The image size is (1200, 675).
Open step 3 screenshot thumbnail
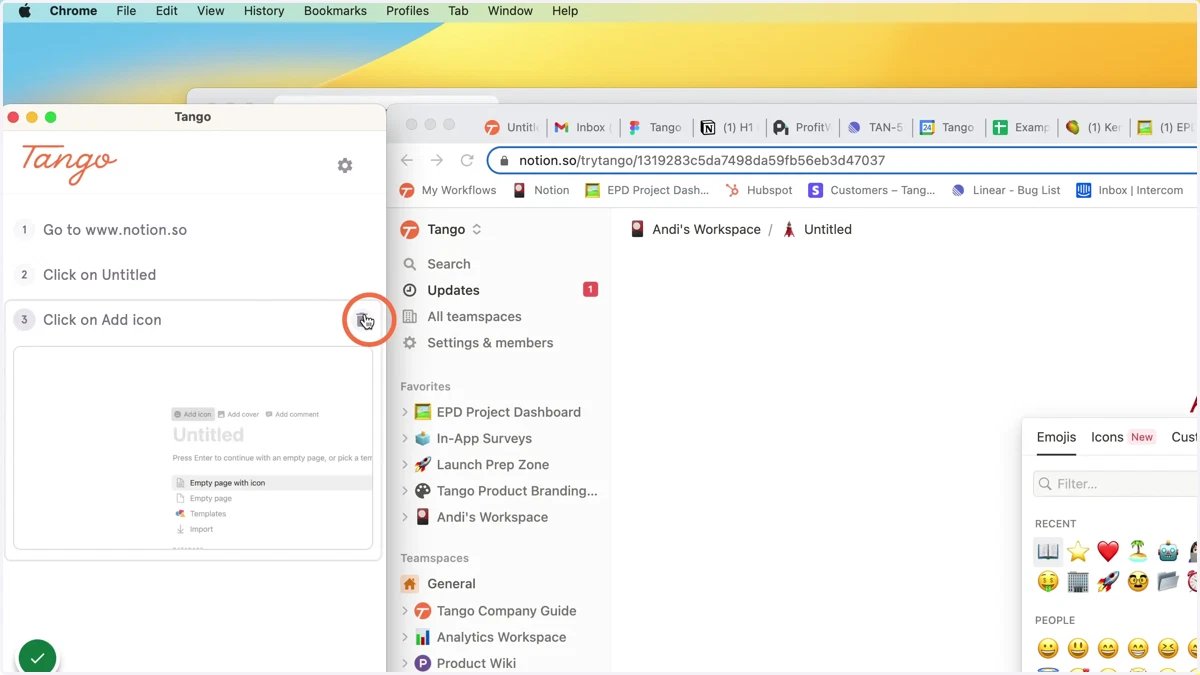[193, 448]
